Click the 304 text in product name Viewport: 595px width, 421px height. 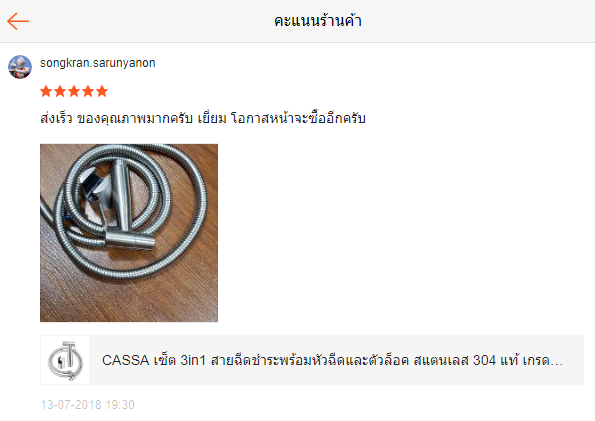[x=484, y=360]
